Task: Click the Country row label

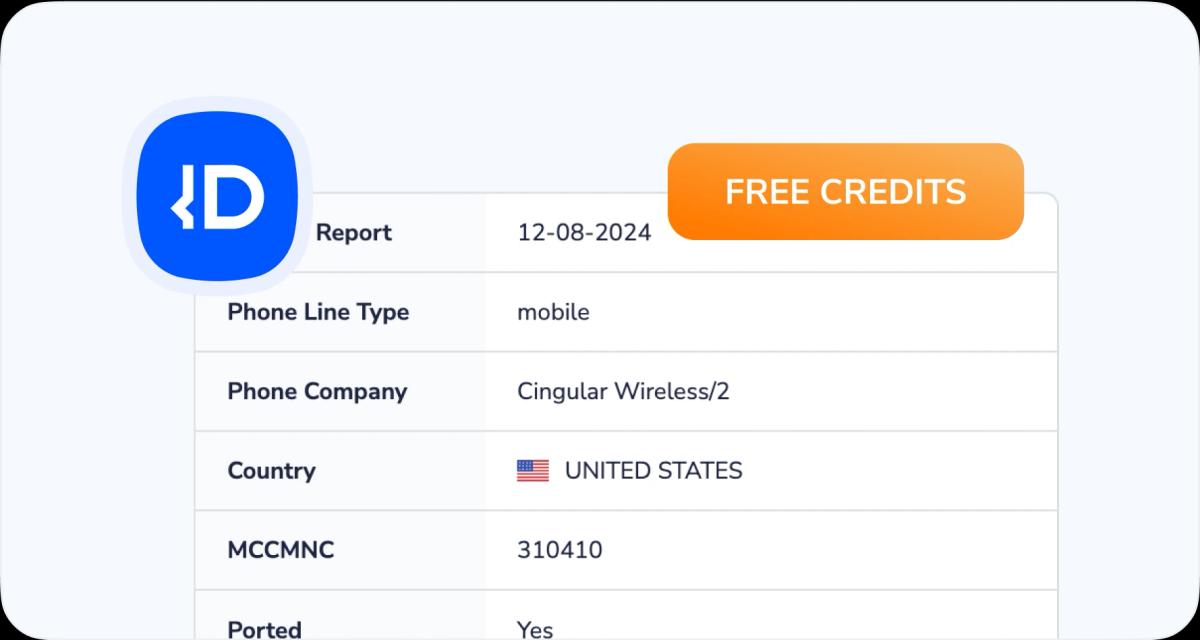Action: [x=271, y=470]
